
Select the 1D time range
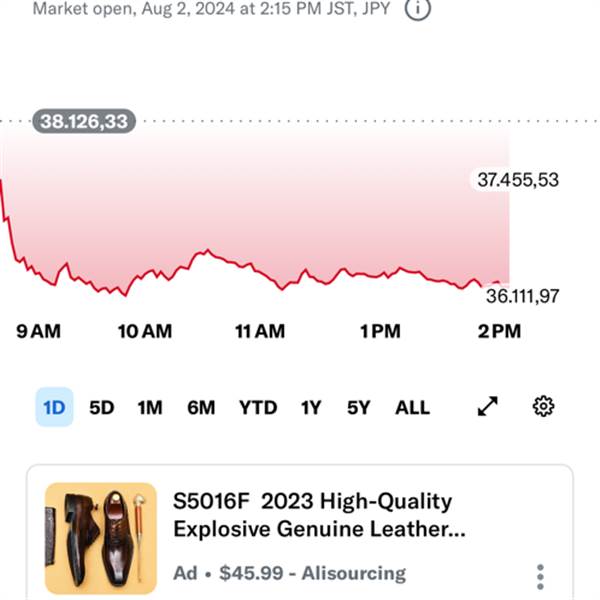pos(54,407)
